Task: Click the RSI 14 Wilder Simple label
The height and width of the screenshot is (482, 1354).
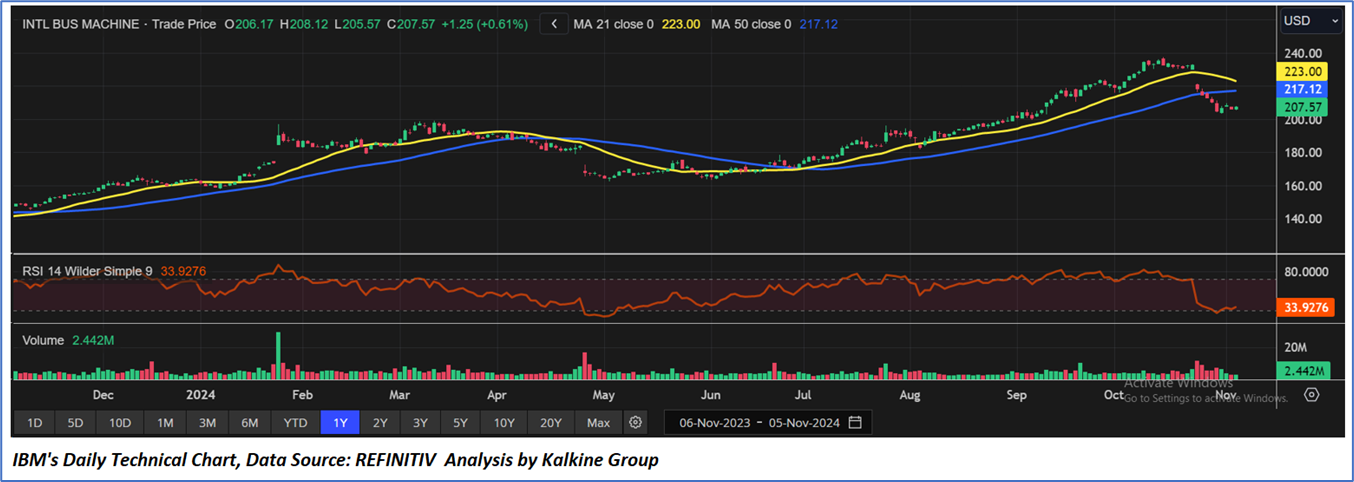Action: point(89,270)
